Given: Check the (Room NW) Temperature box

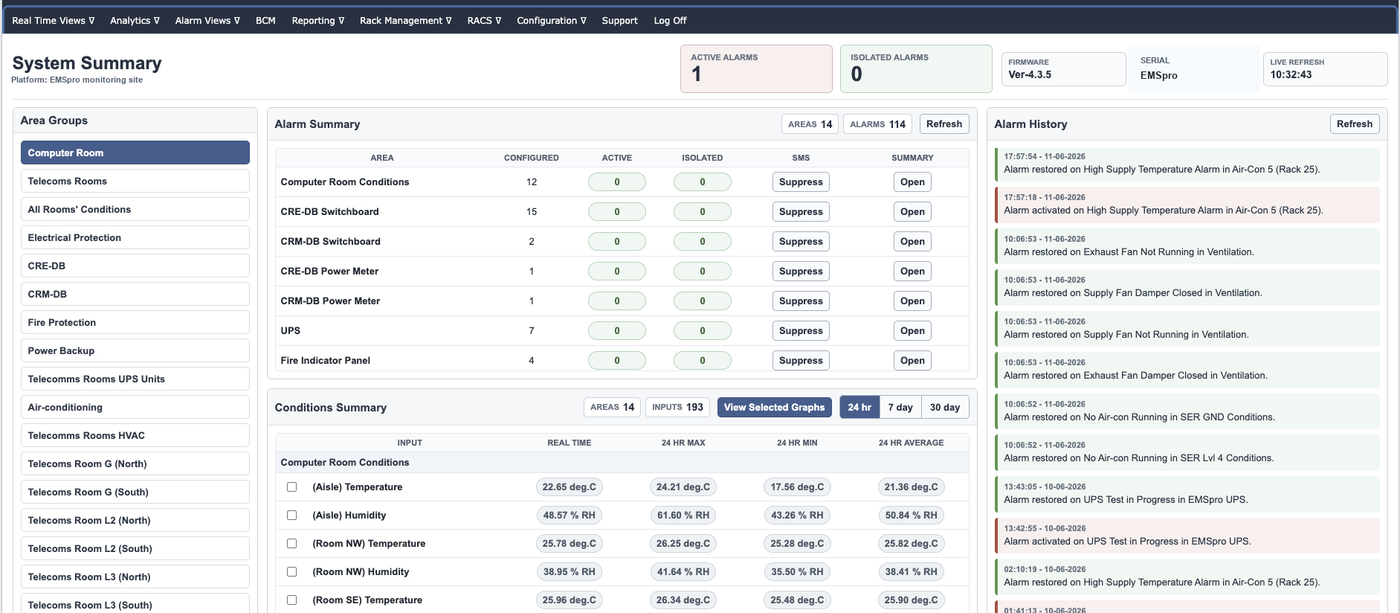Looking at the screenshot, I should tap(292, 544).
